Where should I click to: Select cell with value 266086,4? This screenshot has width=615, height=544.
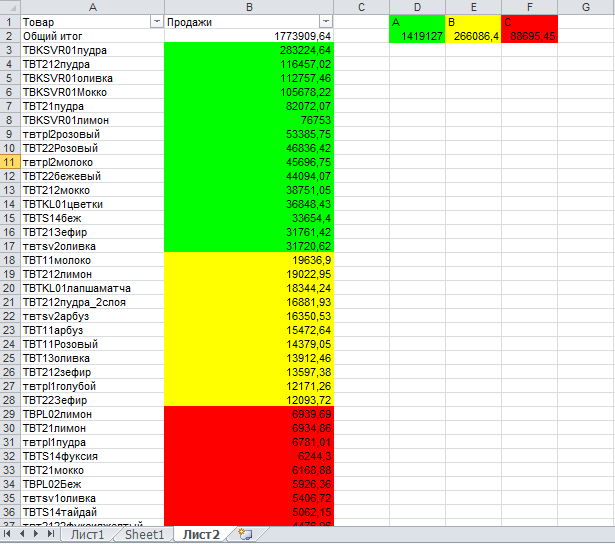pos(473,36)
